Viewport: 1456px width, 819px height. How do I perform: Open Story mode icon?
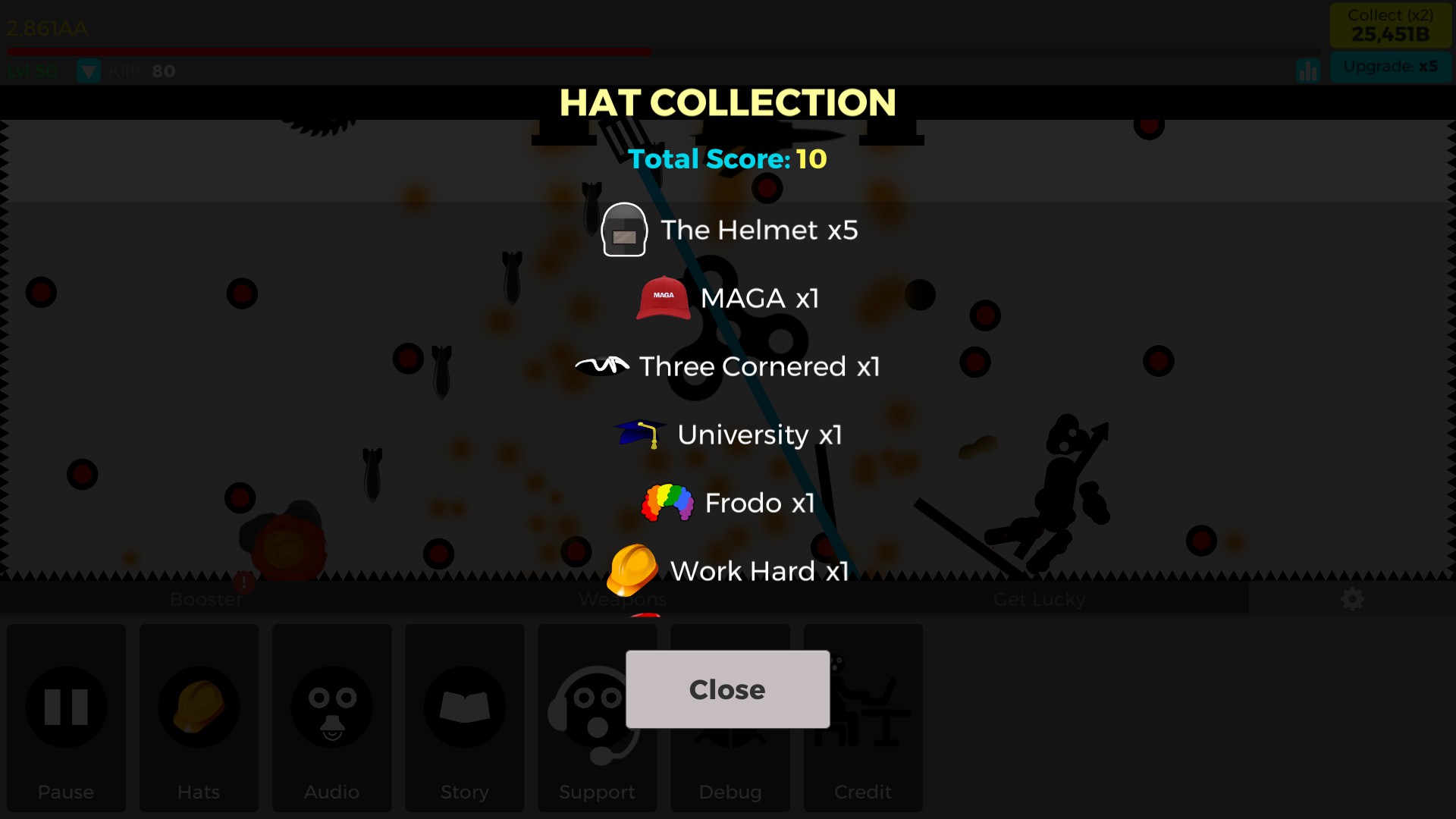tap(463, 707)
